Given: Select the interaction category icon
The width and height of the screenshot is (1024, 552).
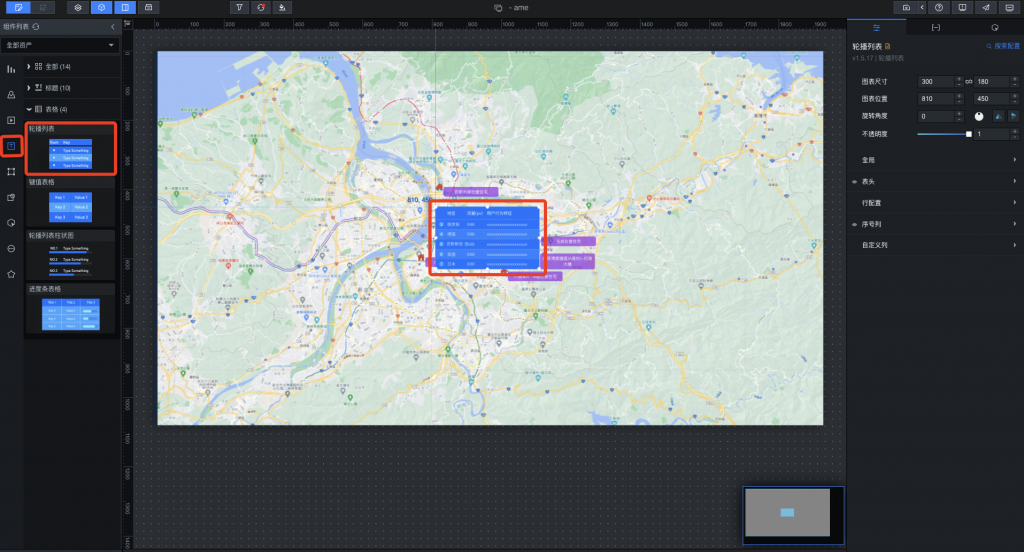Looking at the screenshot, I should pos(11,223).
